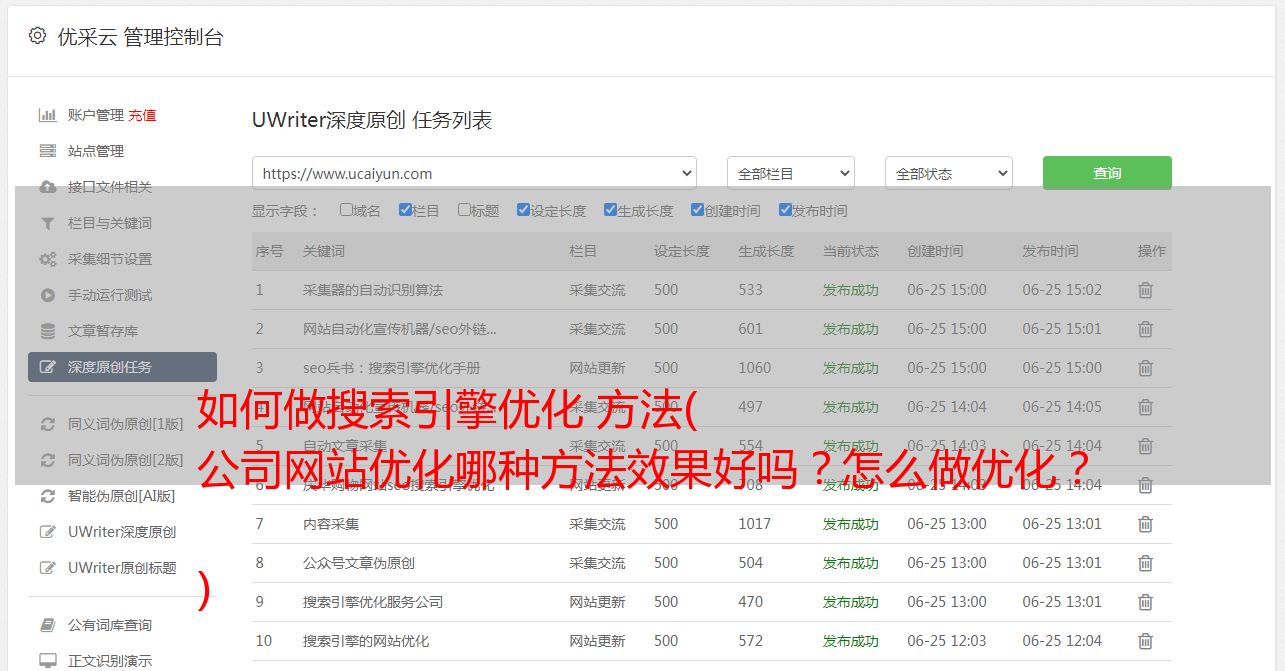The image size is (1285, 671).
Task: Click keyword 搜索引擎优化服务公司
Action: [x=373, y=602]
